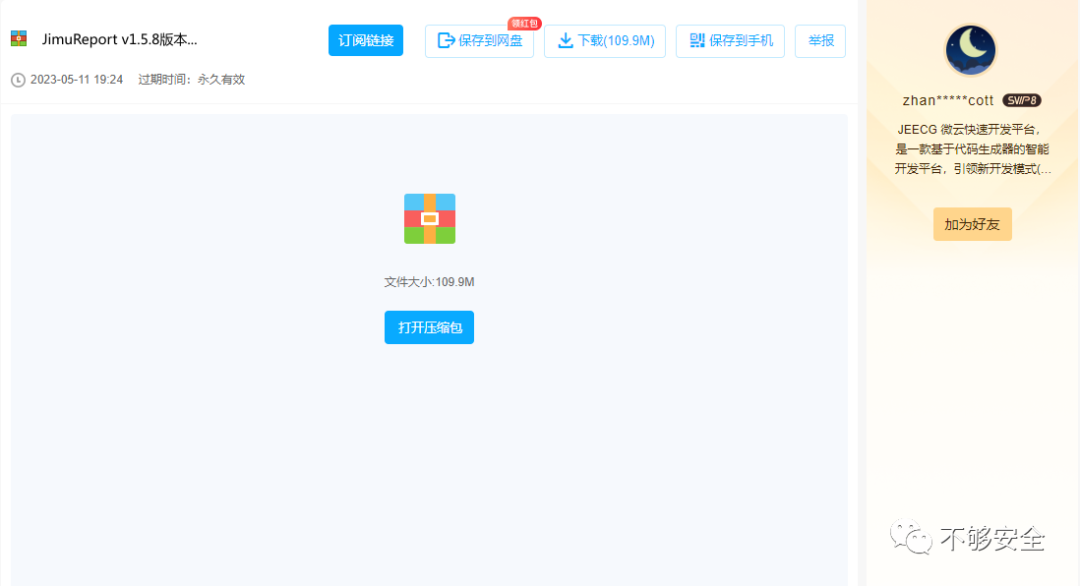The image size is (1080, 586).
Task: Add user with 加为好友 button
Action: click(972, 224)
